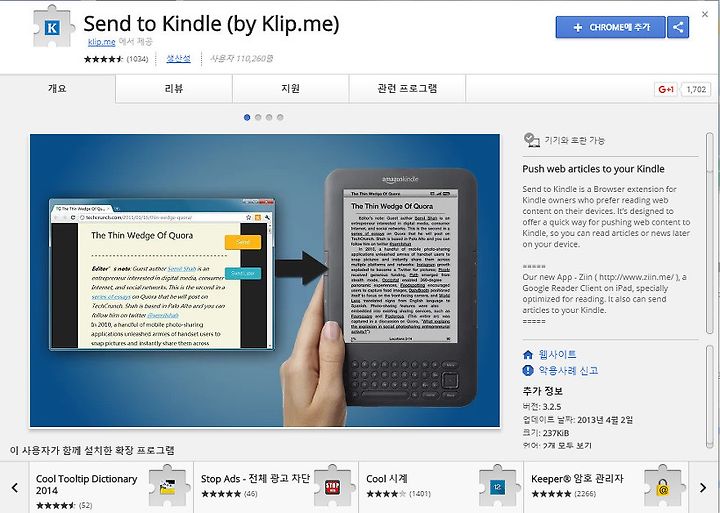Click the Send to Kindle puzzle icon
Screen dimensions: 720x513
click(x=53, y=27)
